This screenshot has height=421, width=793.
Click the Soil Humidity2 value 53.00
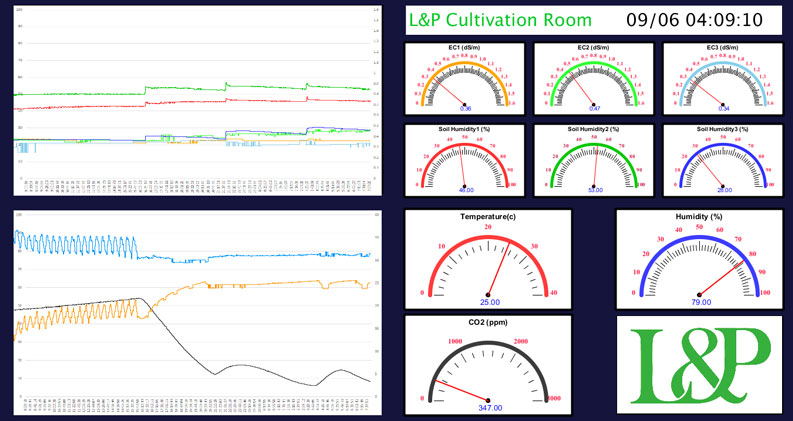click(595, 190)
